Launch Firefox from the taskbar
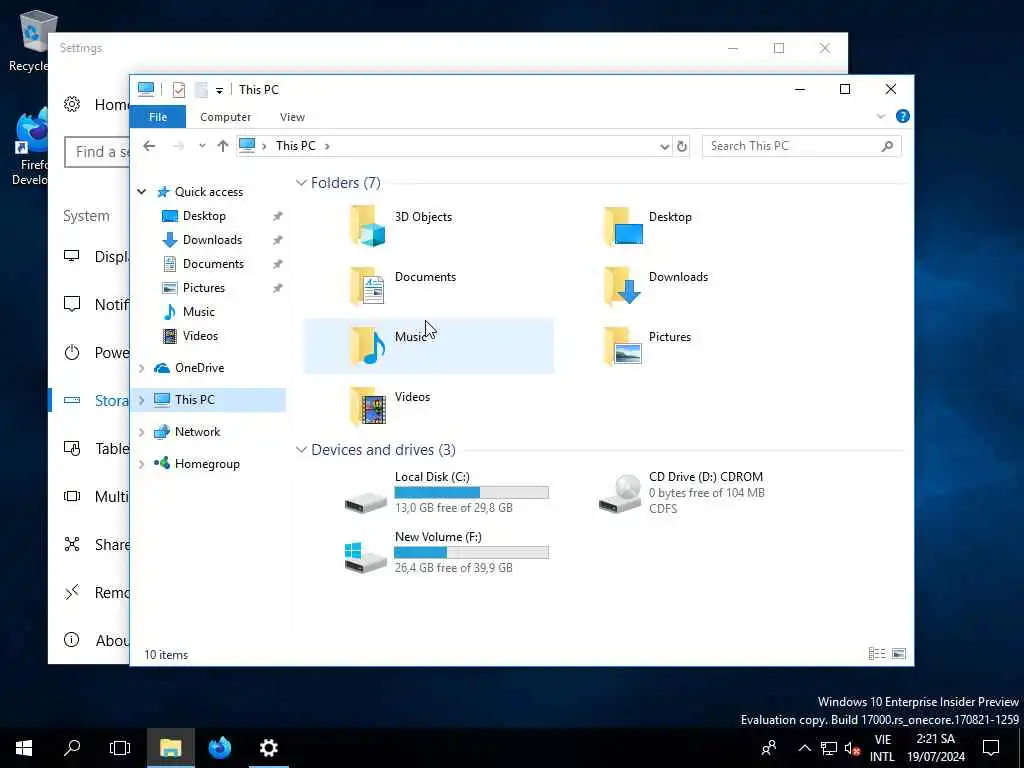 coord(219,748)
